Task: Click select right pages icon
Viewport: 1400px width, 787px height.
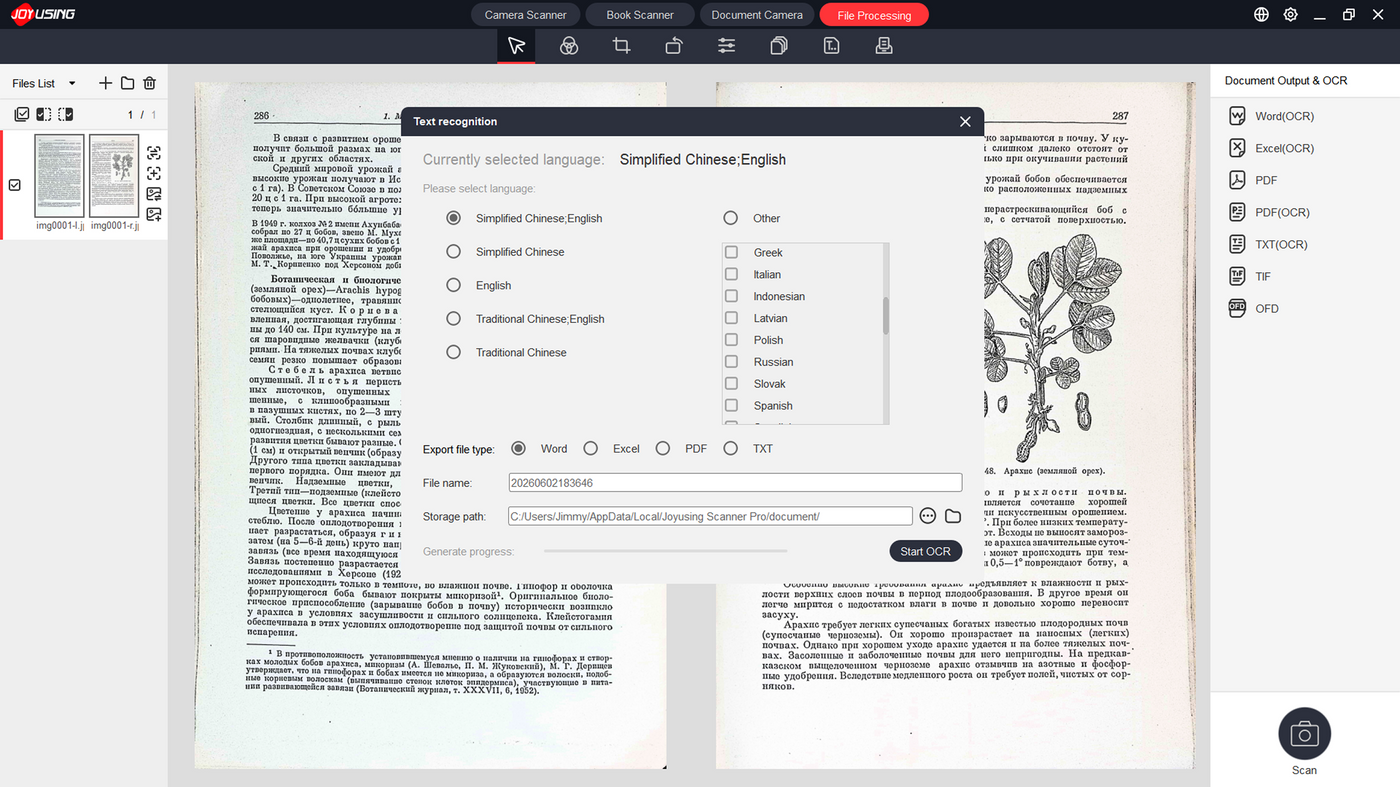Action: coord(66,115)
